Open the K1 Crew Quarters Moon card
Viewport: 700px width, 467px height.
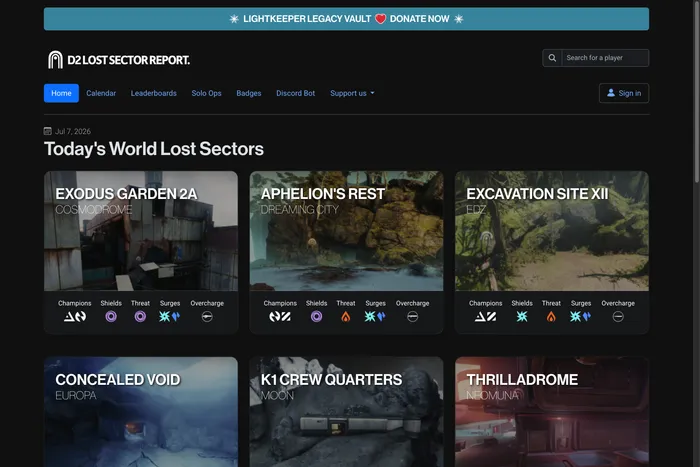coord(346,412)
